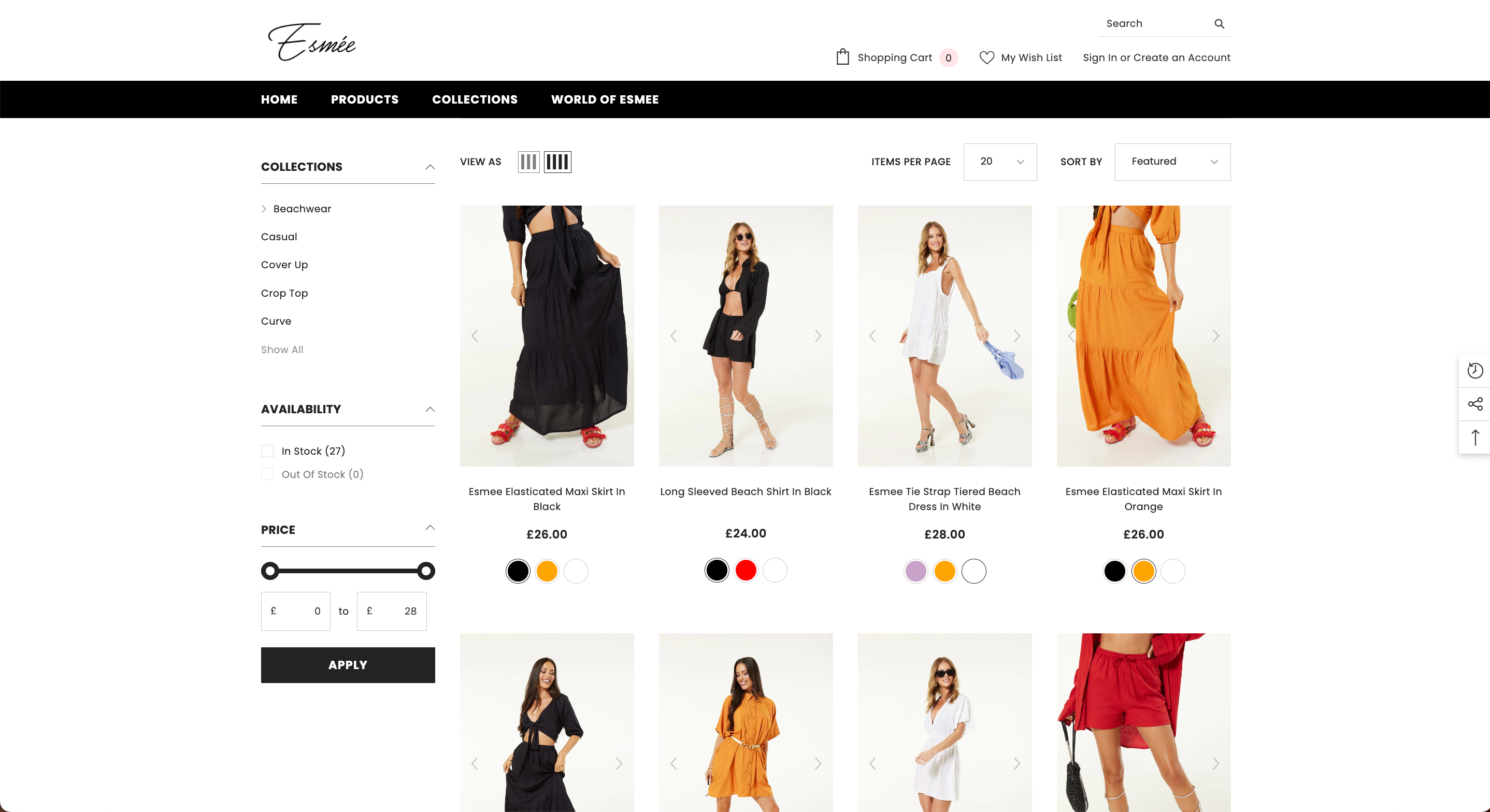Expand the Beachwear collection arrow
The height and width of the screenshot is (812, 1490).
pos(264,209)
